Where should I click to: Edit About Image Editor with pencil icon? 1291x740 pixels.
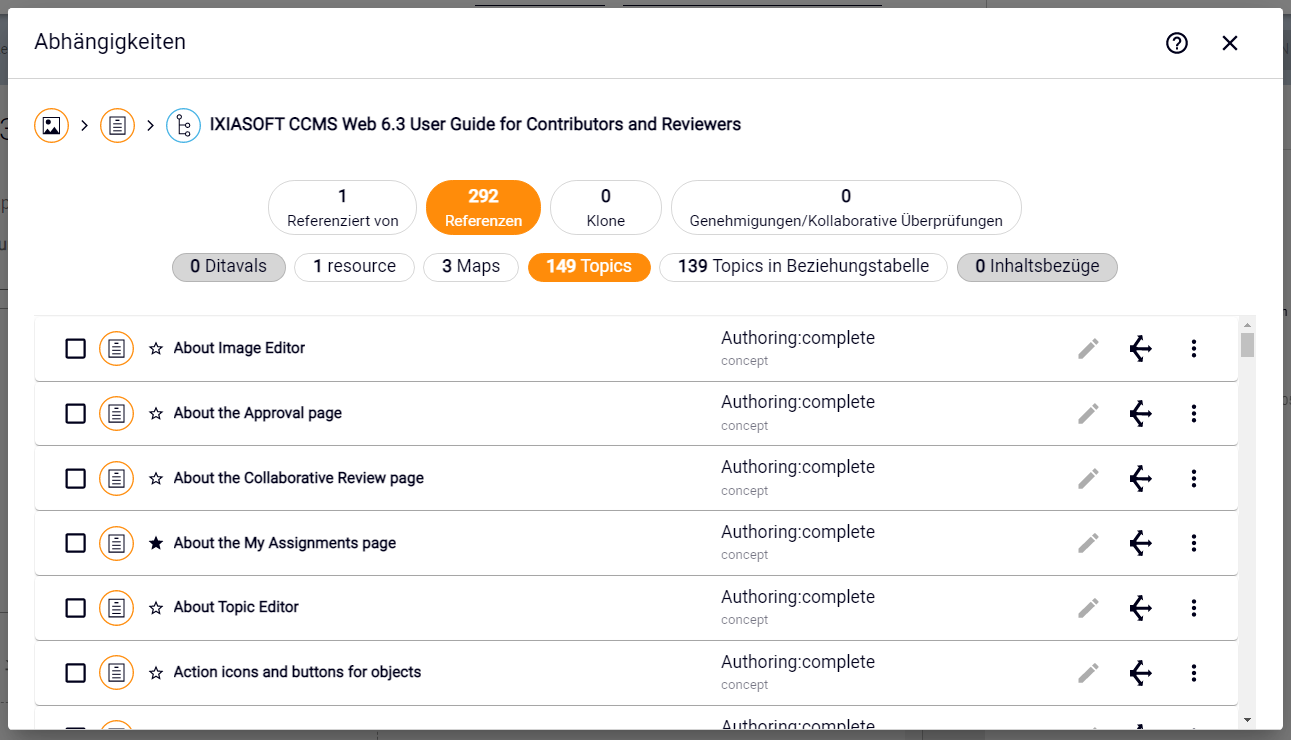point(1088,349)
